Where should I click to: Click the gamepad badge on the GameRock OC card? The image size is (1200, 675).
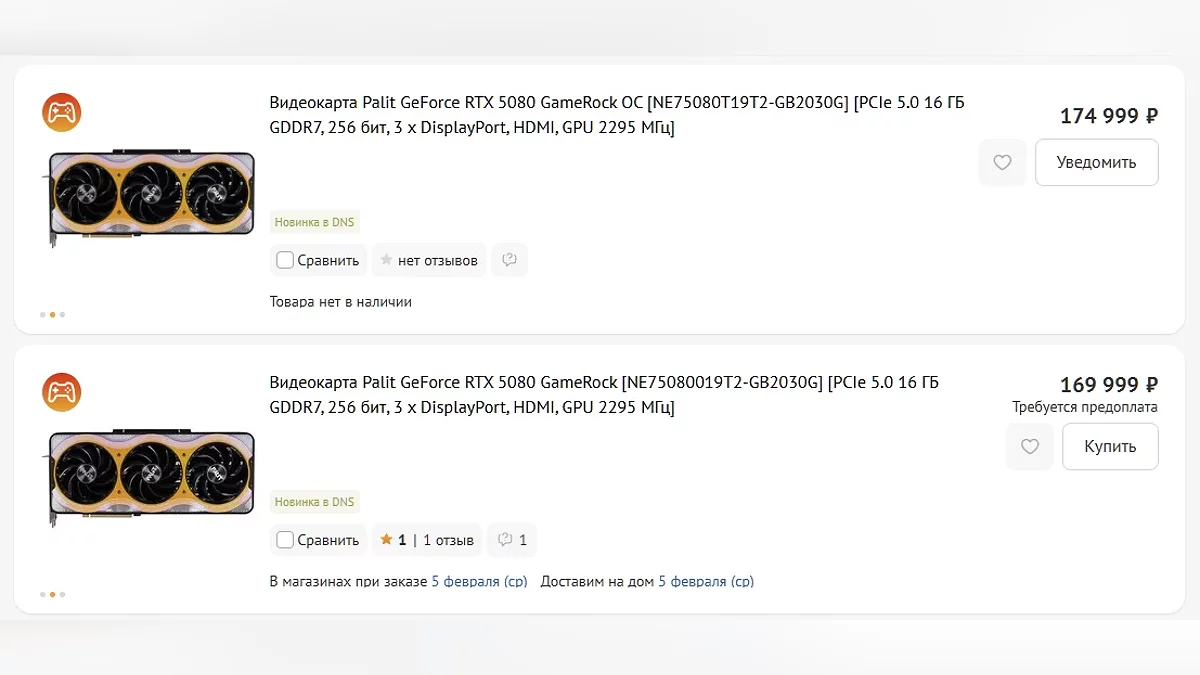click(x=61, y=112)
